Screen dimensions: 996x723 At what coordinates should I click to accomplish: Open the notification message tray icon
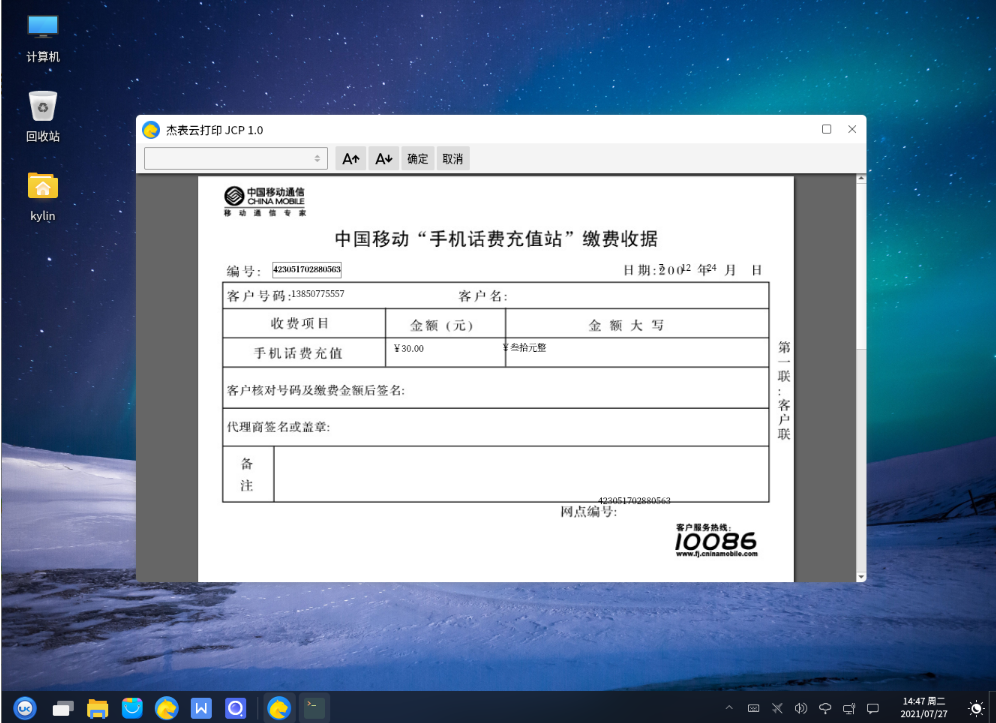tap(873, 708)
